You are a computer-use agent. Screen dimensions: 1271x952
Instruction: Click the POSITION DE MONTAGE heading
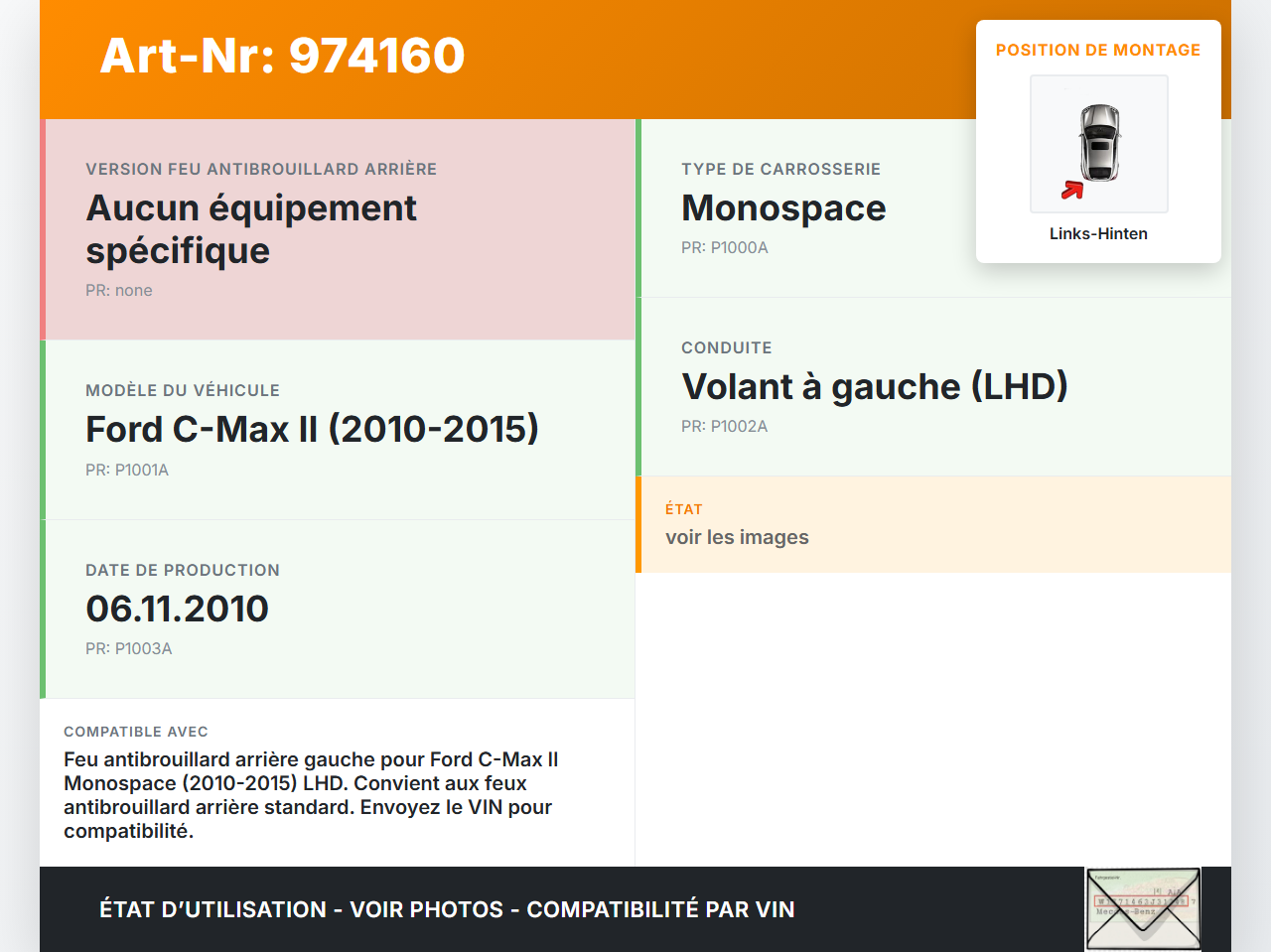coord(1097,50)
